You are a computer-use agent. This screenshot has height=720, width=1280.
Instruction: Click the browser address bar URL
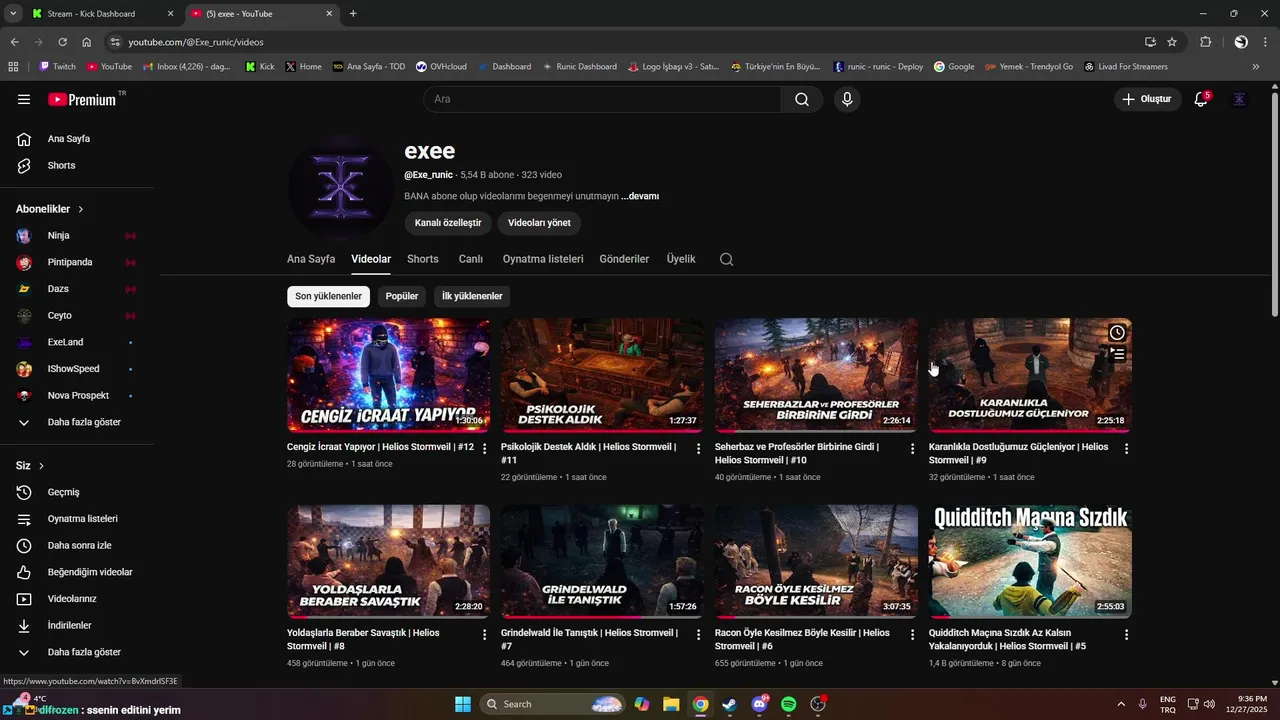tap(196, 42)
